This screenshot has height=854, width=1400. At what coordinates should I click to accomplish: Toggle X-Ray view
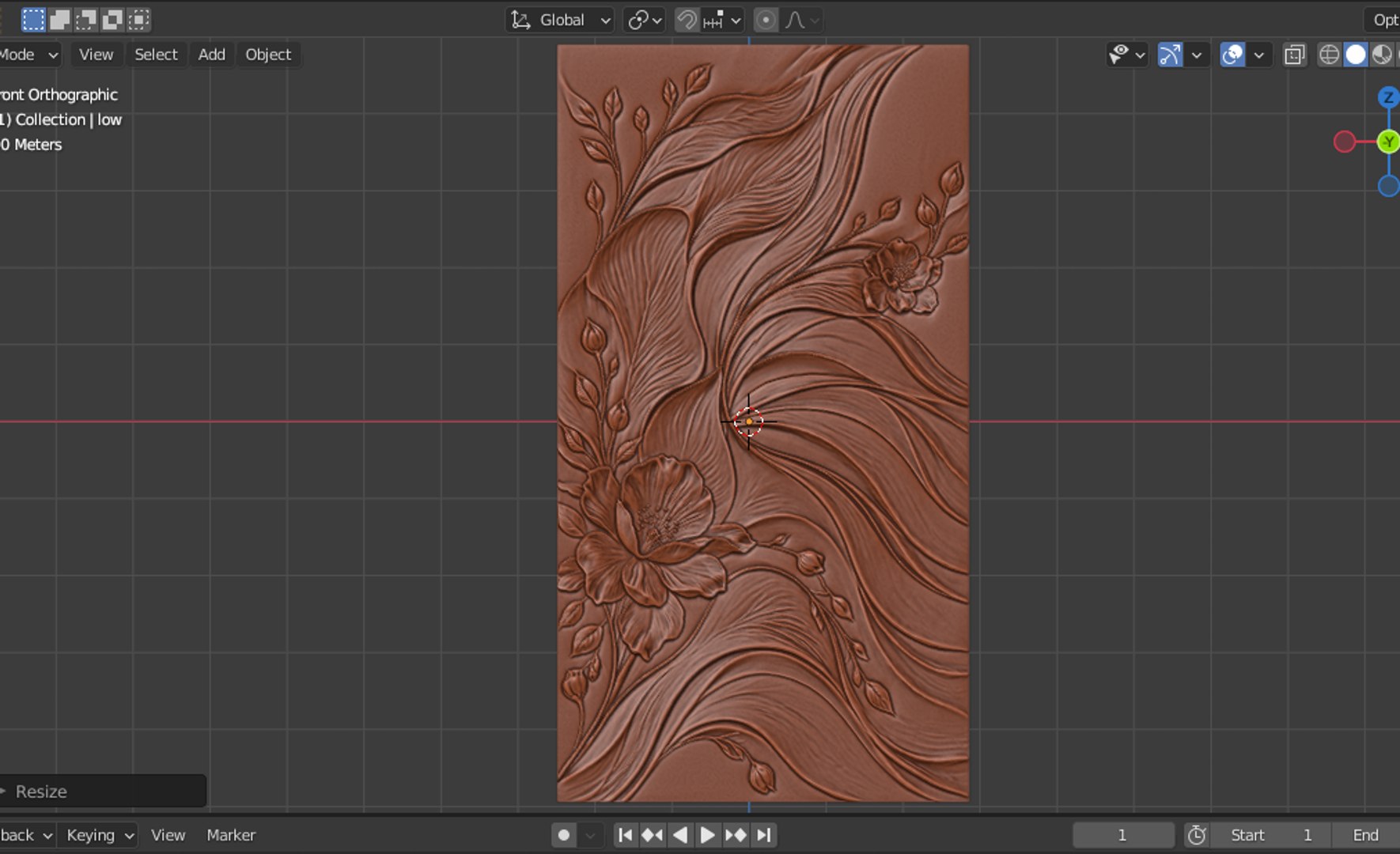[1295, 55]
